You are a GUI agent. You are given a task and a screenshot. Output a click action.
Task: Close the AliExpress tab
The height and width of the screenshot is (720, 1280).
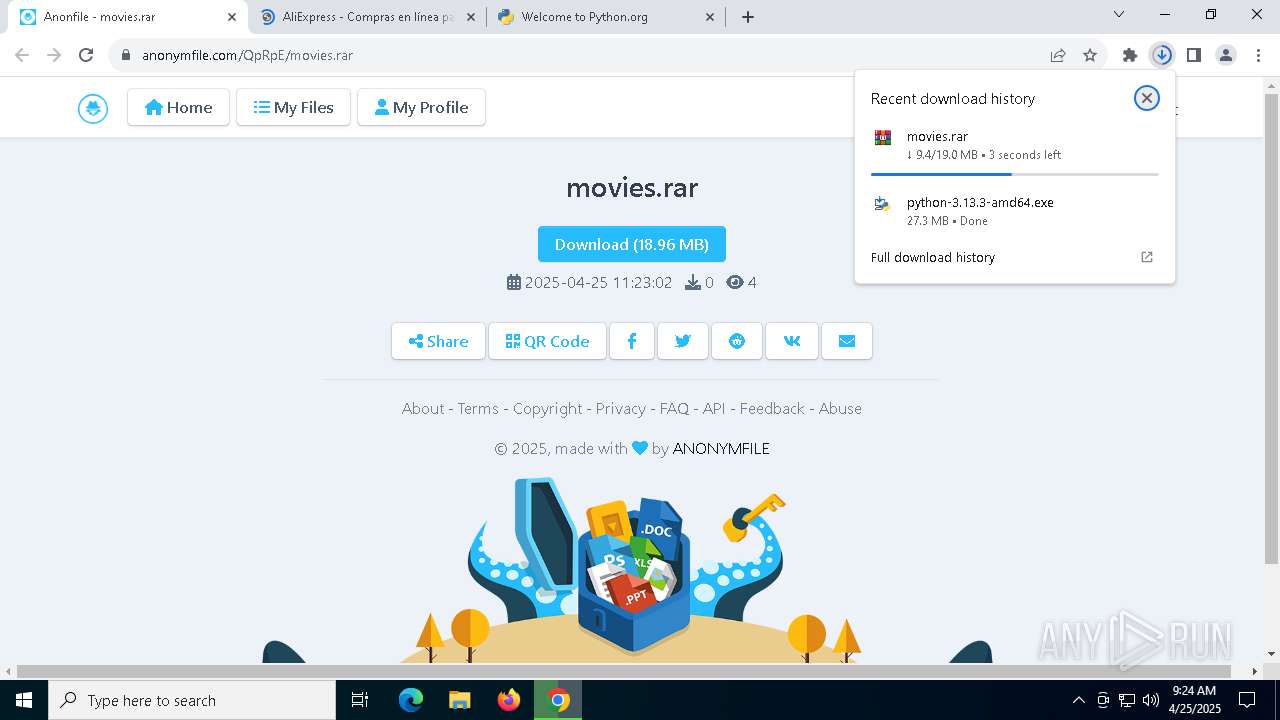tap(471, 17)
